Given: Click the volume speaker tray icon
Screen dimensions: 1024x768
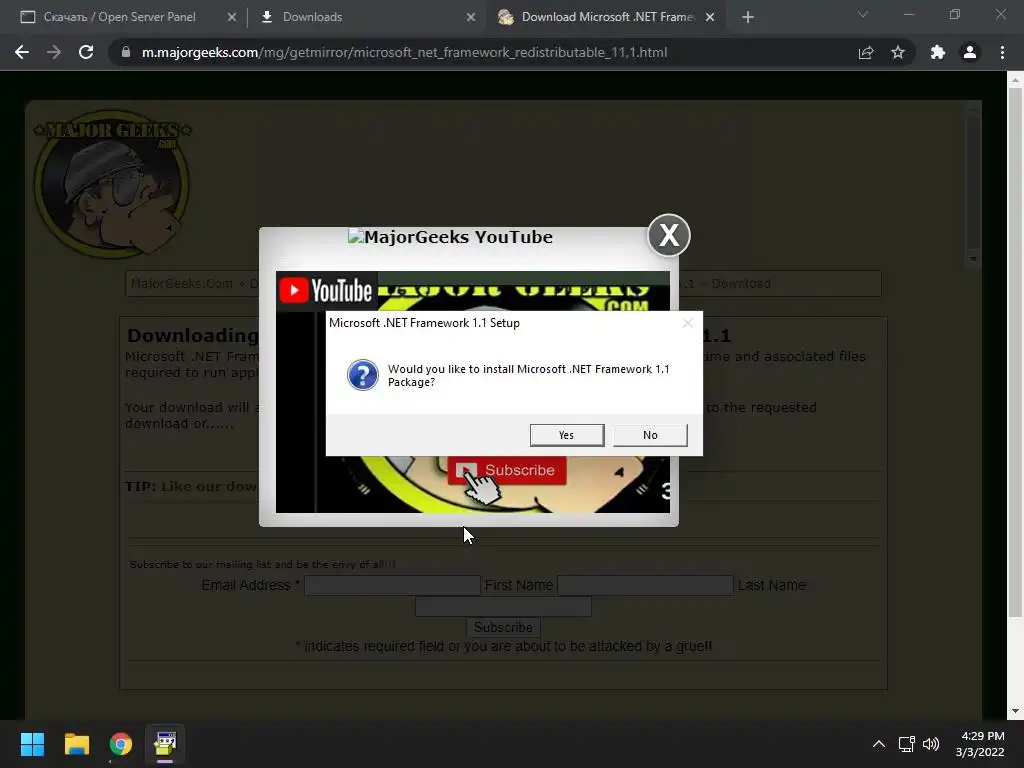Looking at the screenshot, I should [x=931, y=744].
